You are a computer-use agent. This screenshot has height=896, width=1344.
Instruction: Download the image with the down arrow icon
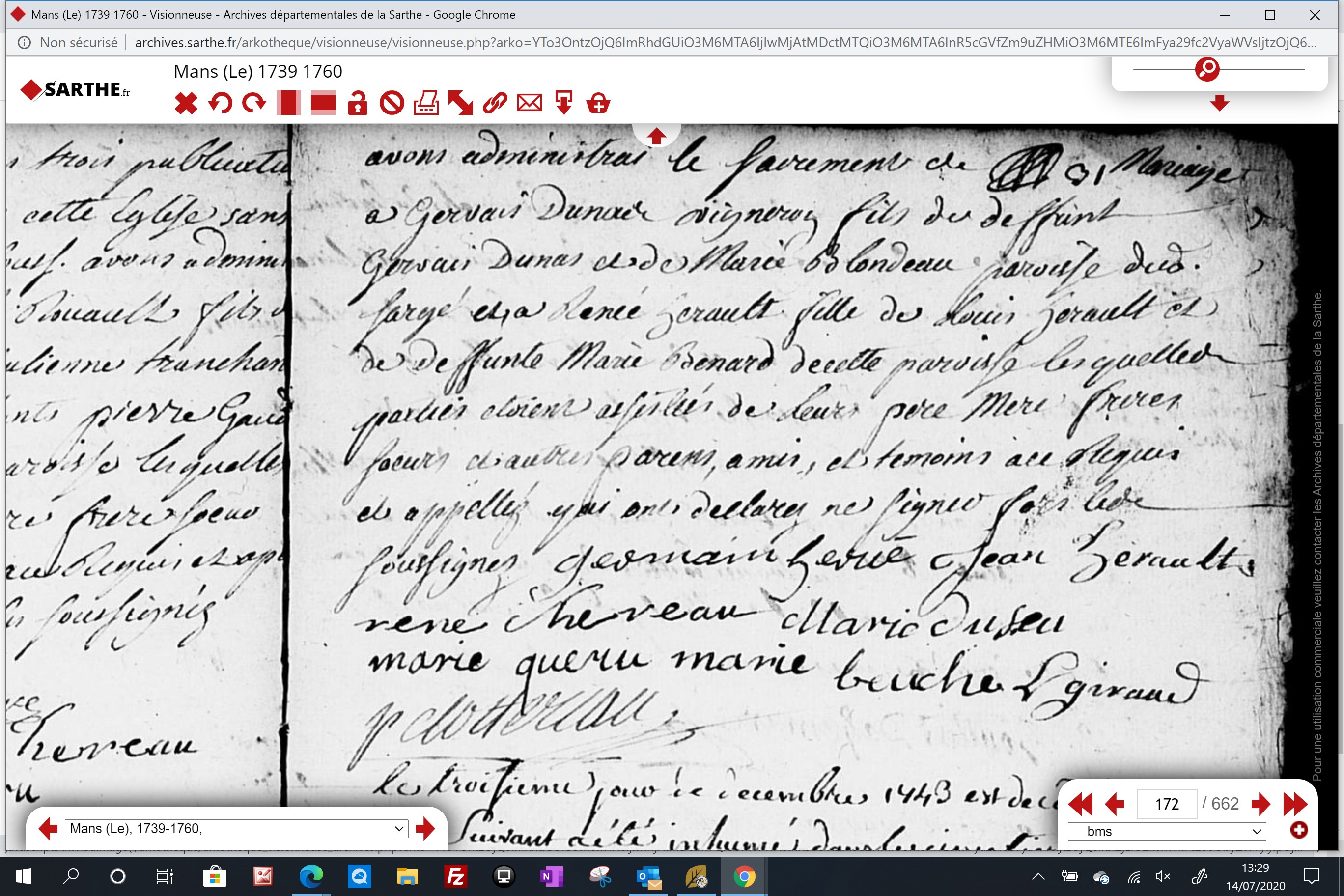pos(564,104)
